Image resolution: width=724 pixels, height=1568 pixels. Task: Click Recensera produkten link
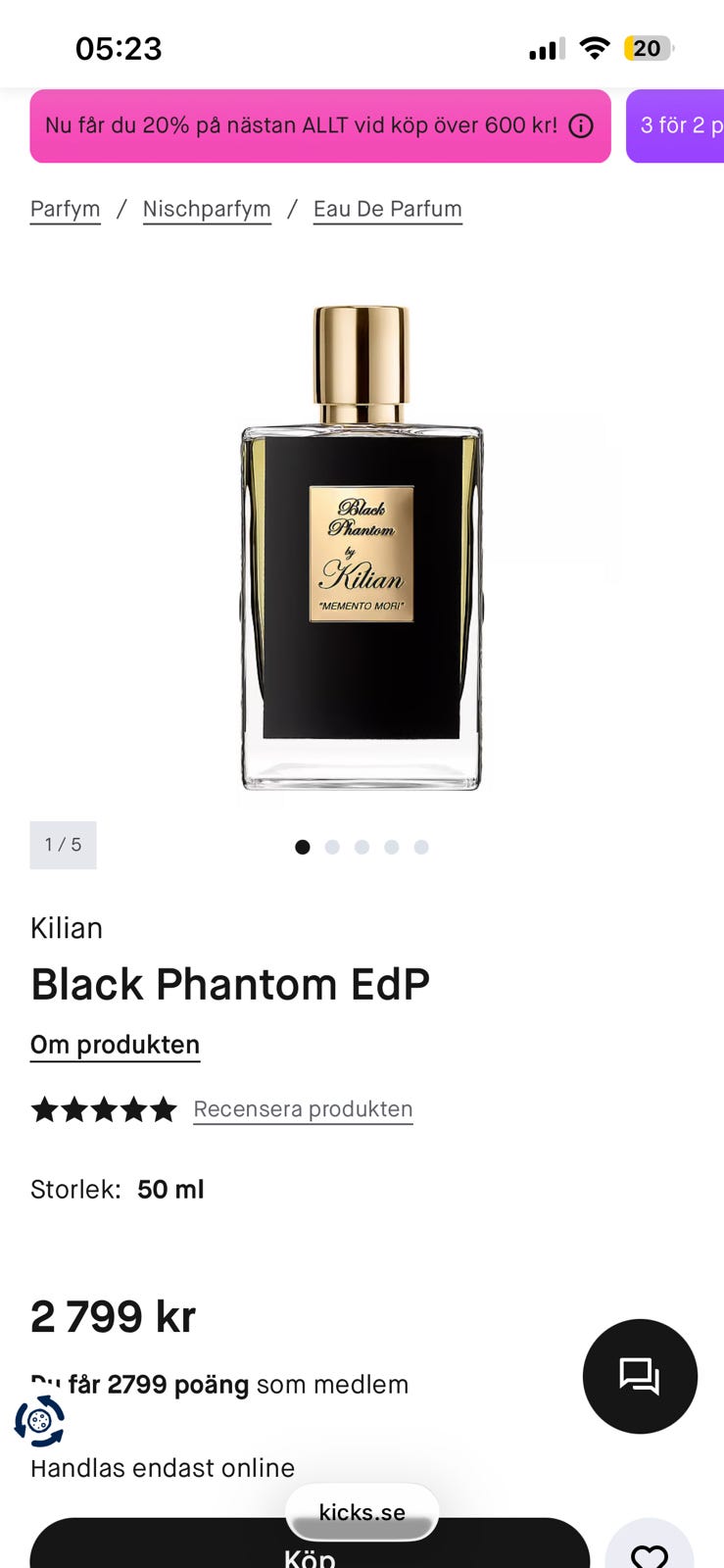coord(303,1109)
